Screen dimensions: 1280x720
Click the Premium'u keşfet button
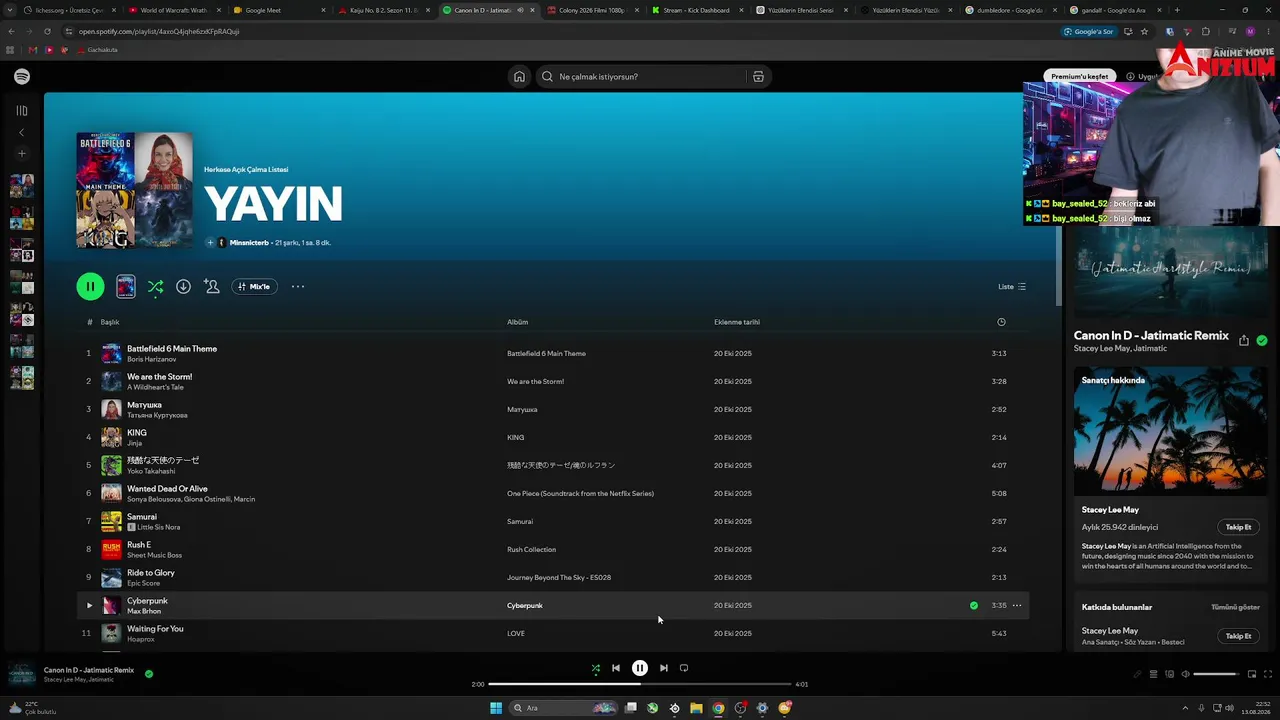click(1080, 76)
